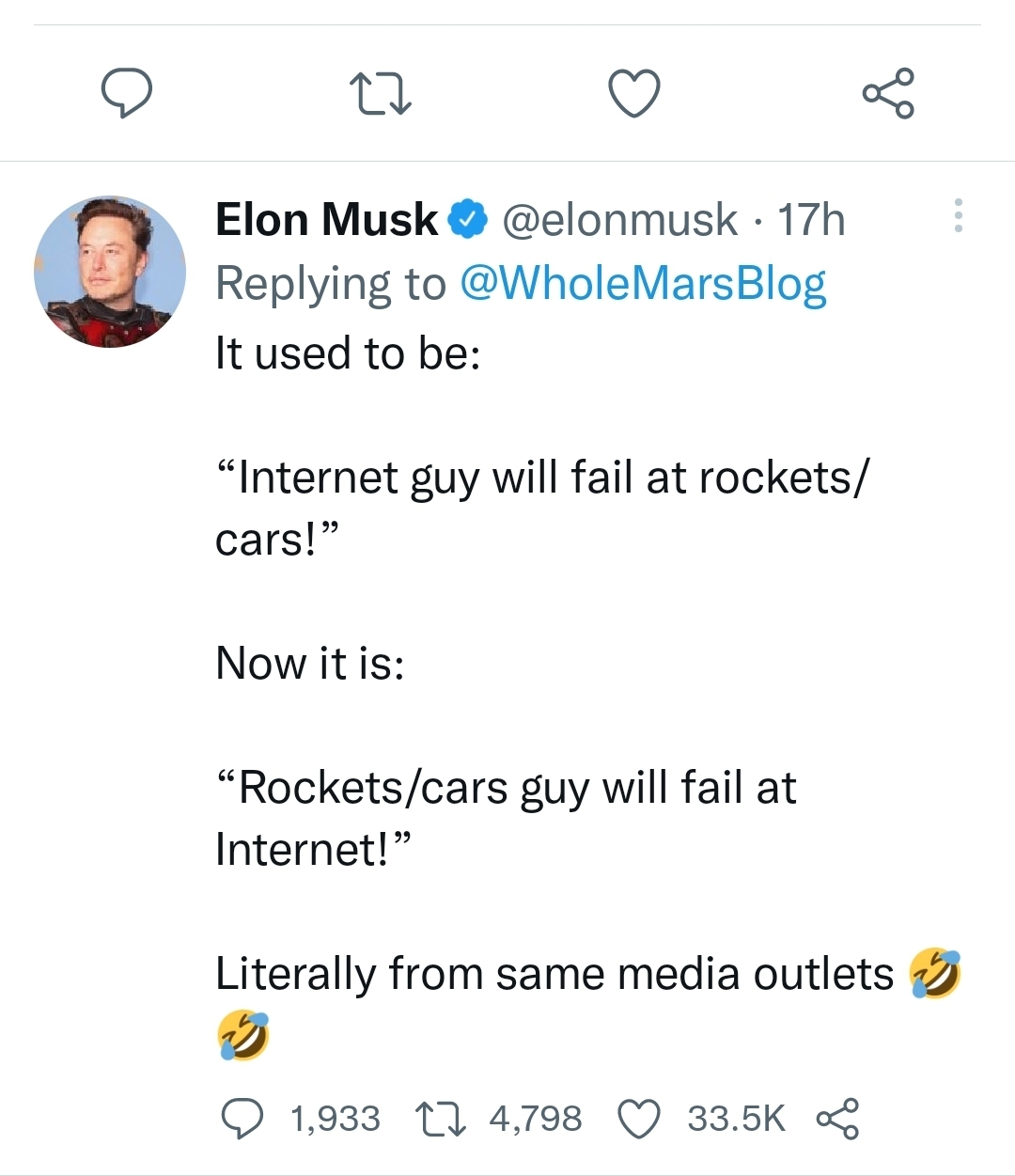Click the 33.5K likes count
This screenshot has height=1176, width=1015.
click(x=736, y=1119)
